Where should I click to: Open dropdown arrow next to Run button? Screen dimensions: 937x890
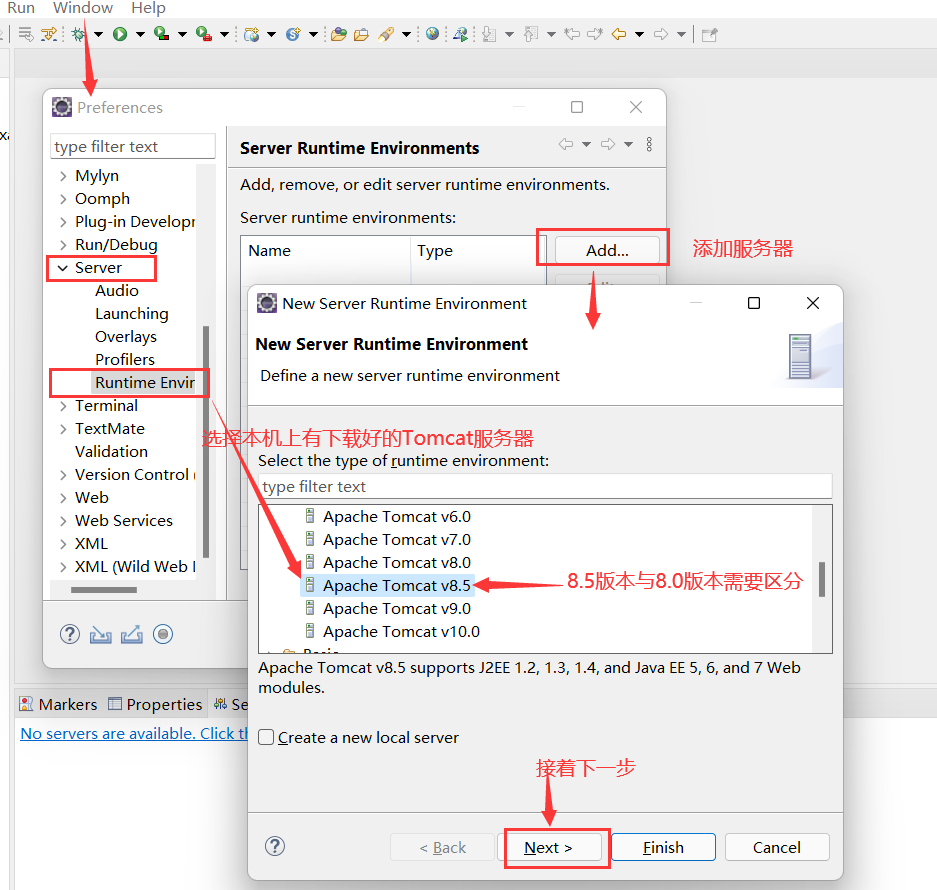tap(140, 34)
